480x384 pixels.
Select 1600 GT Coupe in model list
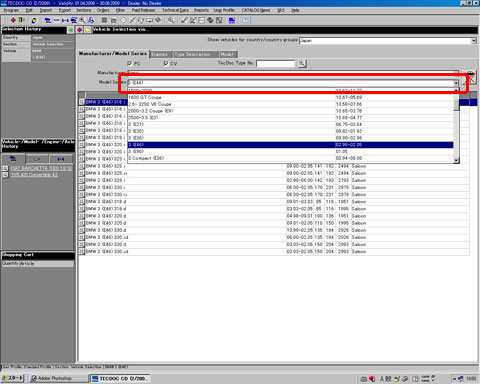point(291,97)
